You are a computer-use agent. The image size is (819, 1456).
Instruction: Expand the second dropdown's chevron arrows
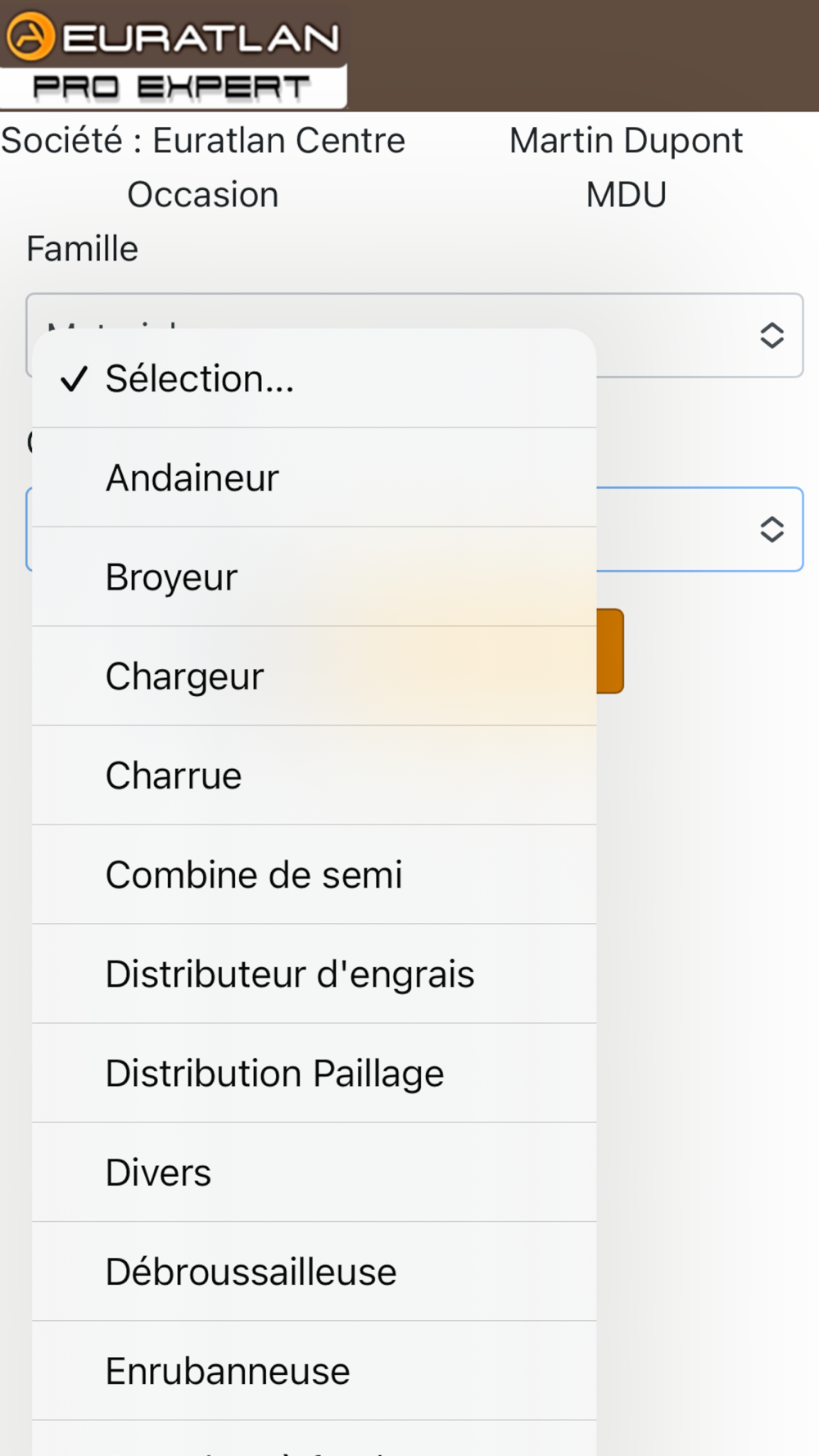pyautogui.click(x=771, y=530)
